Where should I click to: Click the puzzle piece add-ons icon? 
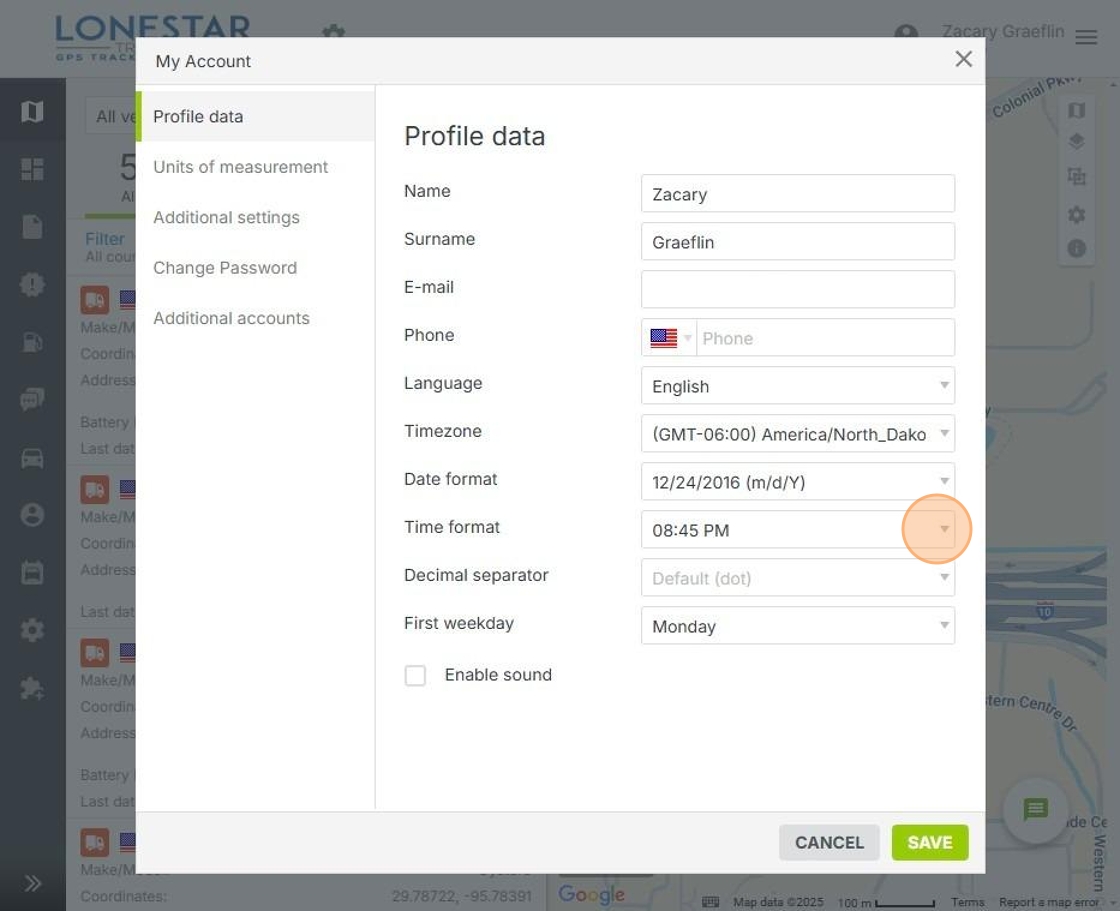click(32, 688)
